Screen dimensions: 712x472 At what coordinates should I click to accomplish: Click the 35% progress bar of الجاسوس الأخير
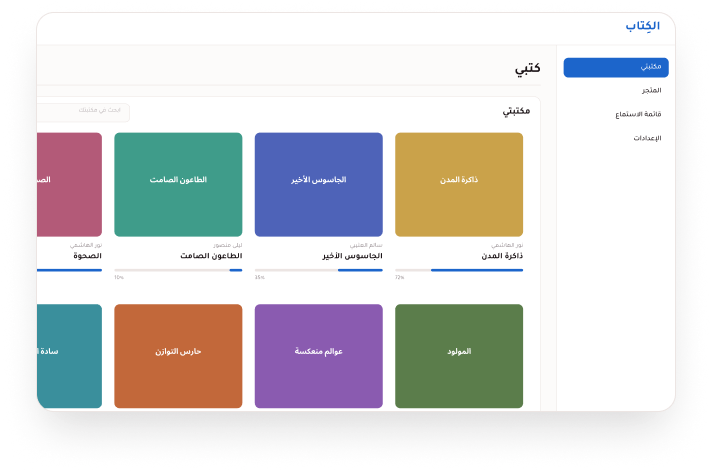tap(319, 270)
